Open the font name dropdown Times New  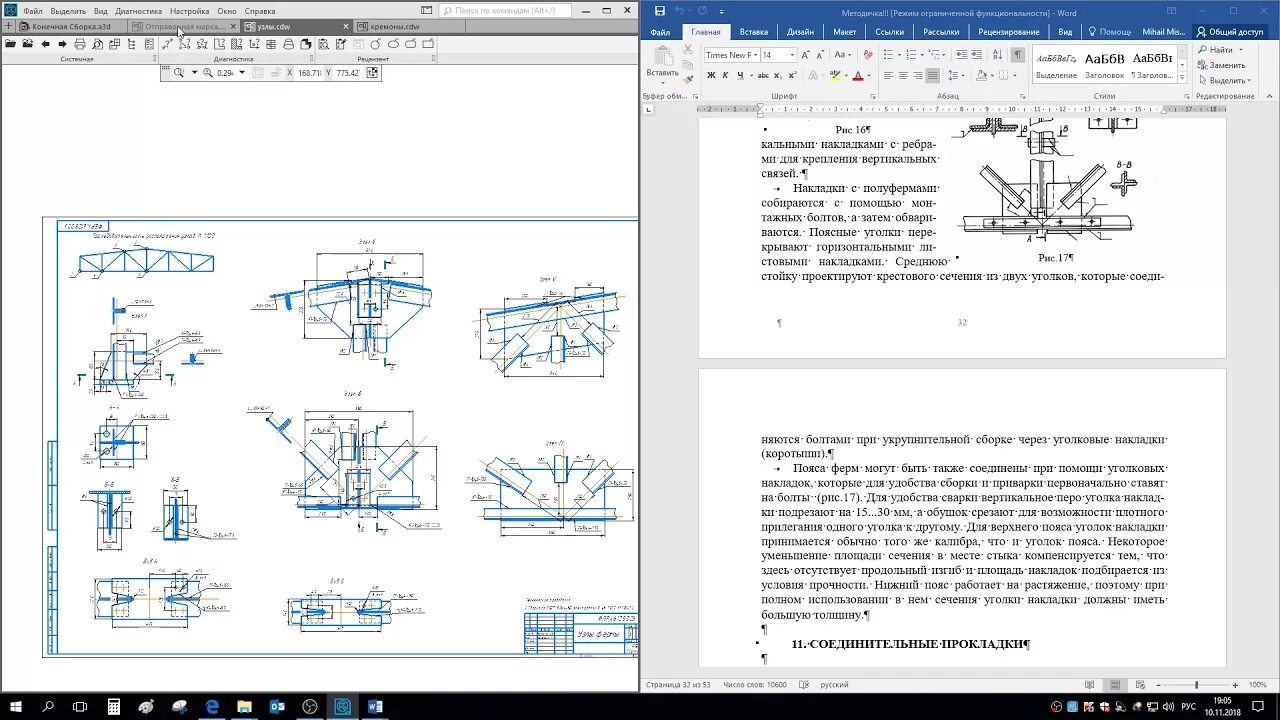click(755, 55)
